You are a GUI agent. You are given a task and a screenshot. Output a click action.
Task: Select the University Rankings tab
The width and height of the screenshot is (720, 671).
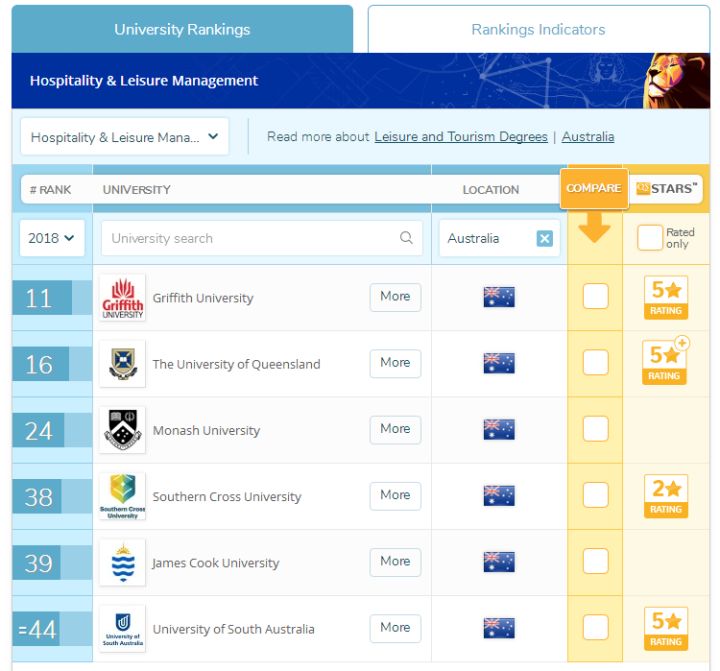click(182, 29)
